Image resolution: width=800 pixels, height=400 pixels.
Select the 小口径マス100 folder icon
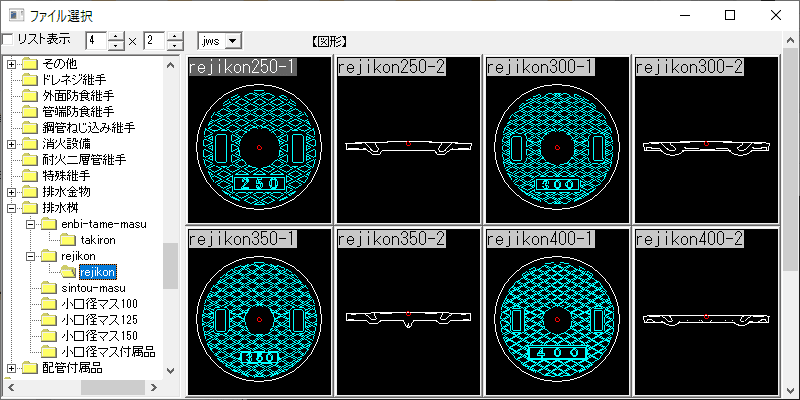(x=49, y=304)
